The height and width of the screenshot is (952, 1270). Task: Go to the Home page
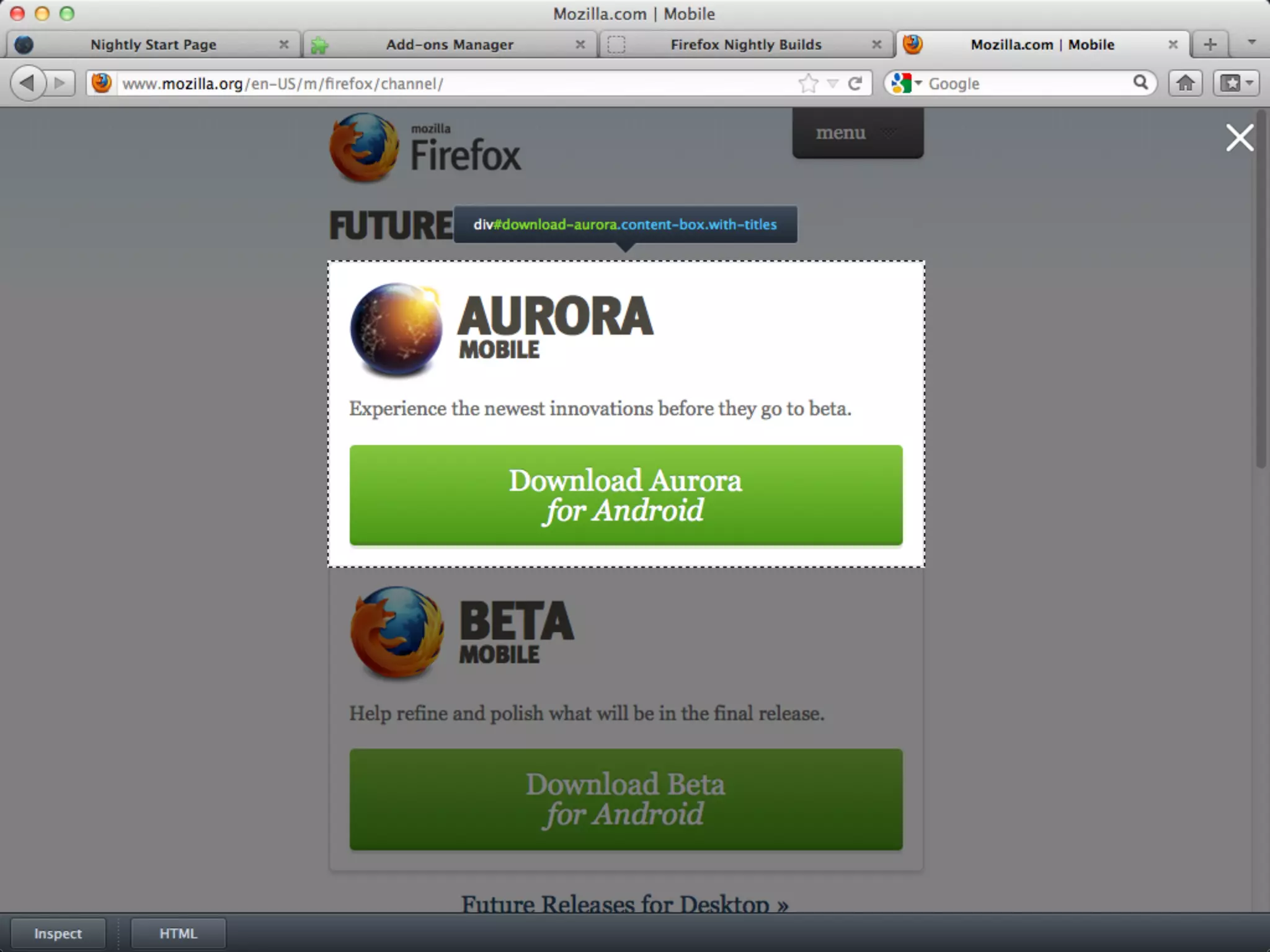click(x=1185, y=83)
